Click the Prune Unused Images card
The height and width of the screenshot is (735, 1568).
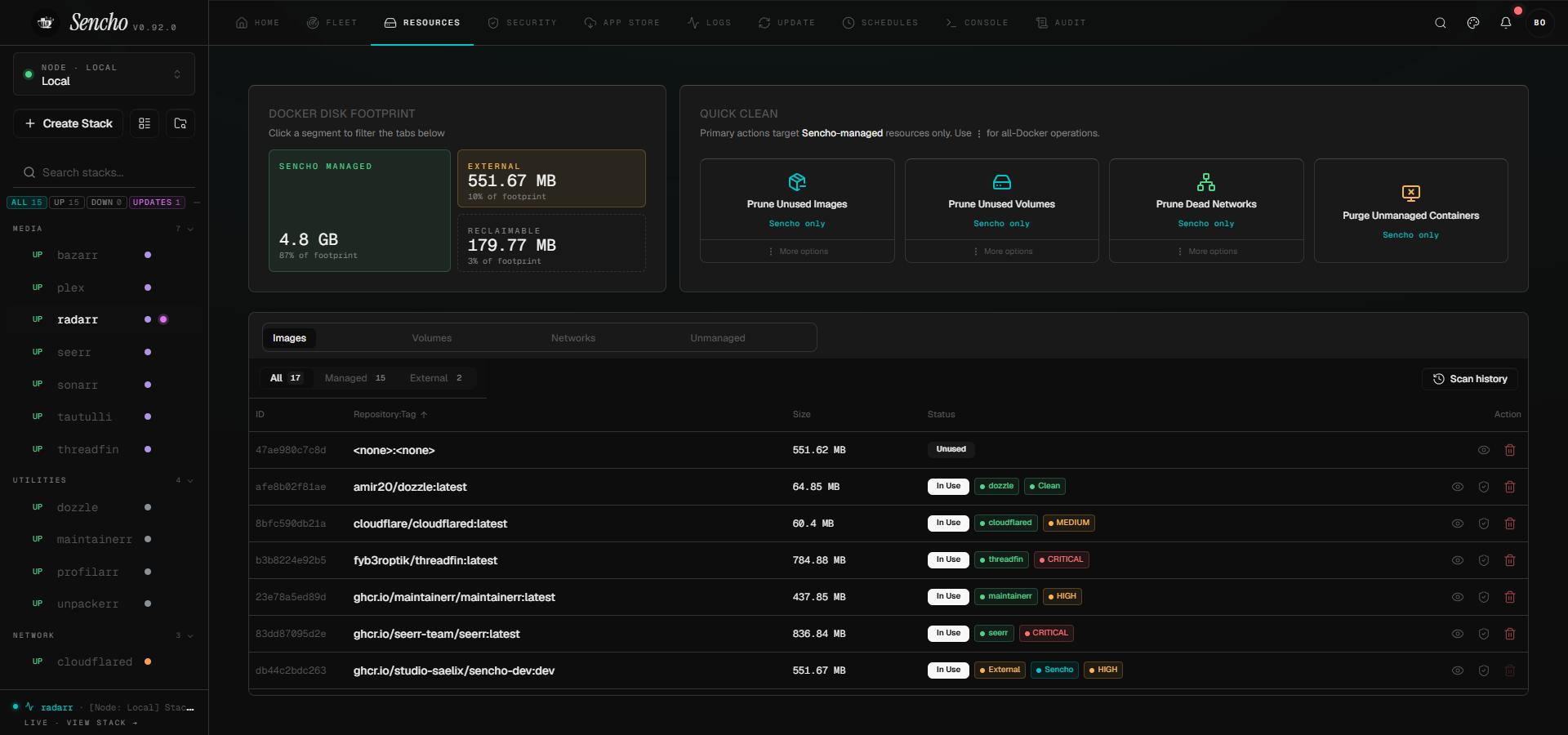[x=797, y=200]
